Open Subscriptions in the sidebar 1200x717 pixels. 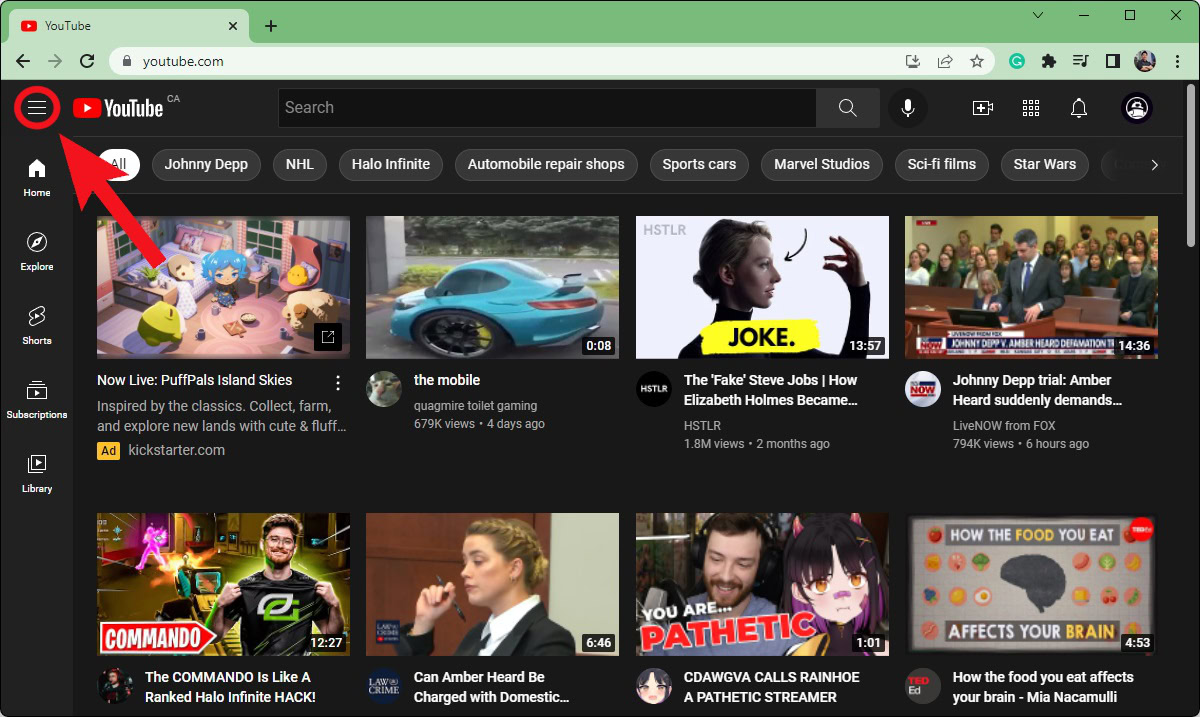(37, 399)
